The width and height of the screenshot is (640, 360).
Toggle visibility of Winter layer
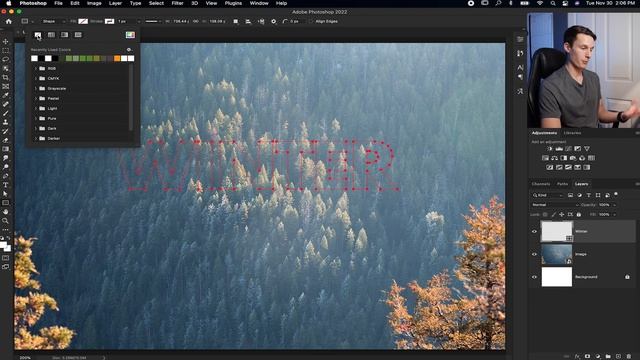click(534, 231)
